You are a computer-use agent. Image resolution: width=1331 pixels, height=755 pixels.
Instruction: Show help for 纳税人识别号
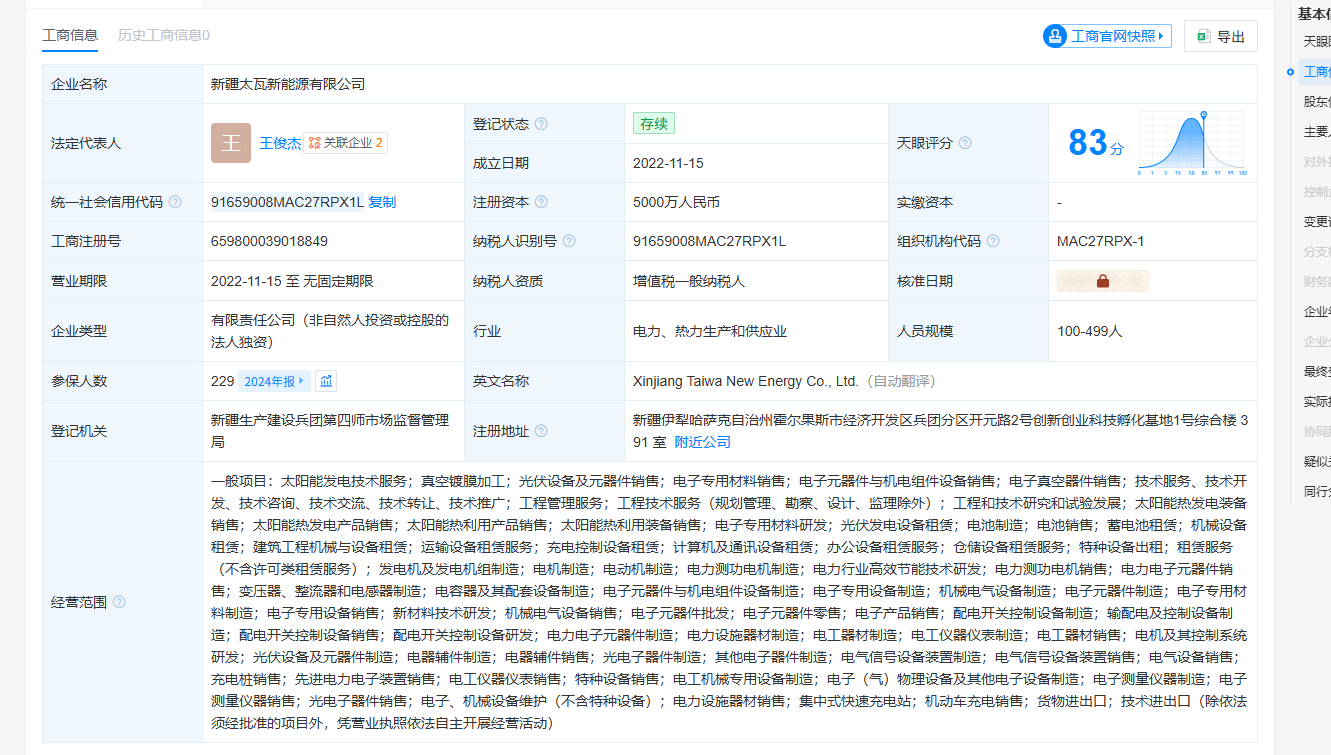point(569,241)
